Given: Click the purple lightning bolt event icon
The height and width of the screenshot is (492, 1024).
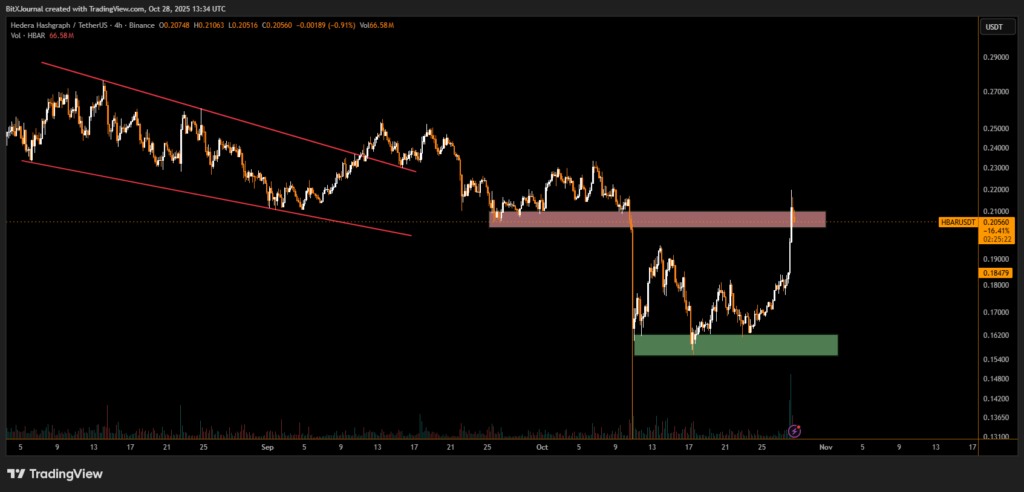Looking at the screenshot, I should (794, 431).
